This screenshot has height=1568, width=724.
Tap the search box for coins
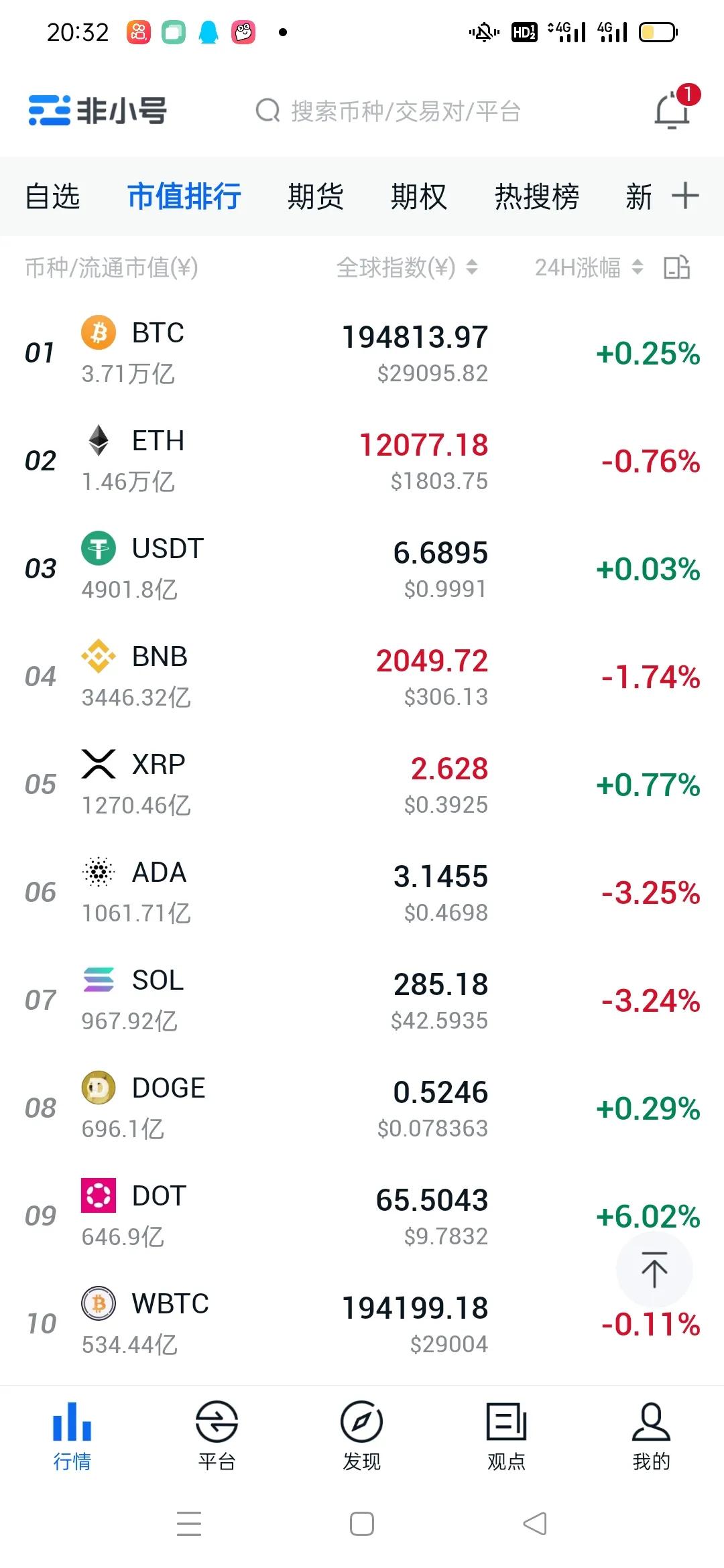point(389,111)
